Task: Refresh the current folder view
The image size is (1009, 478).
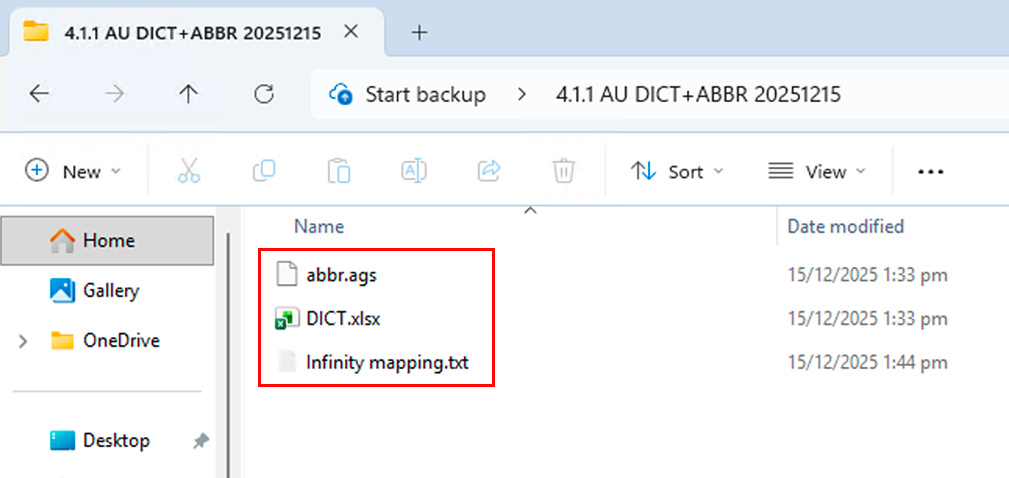Action: tap(264, 95)
